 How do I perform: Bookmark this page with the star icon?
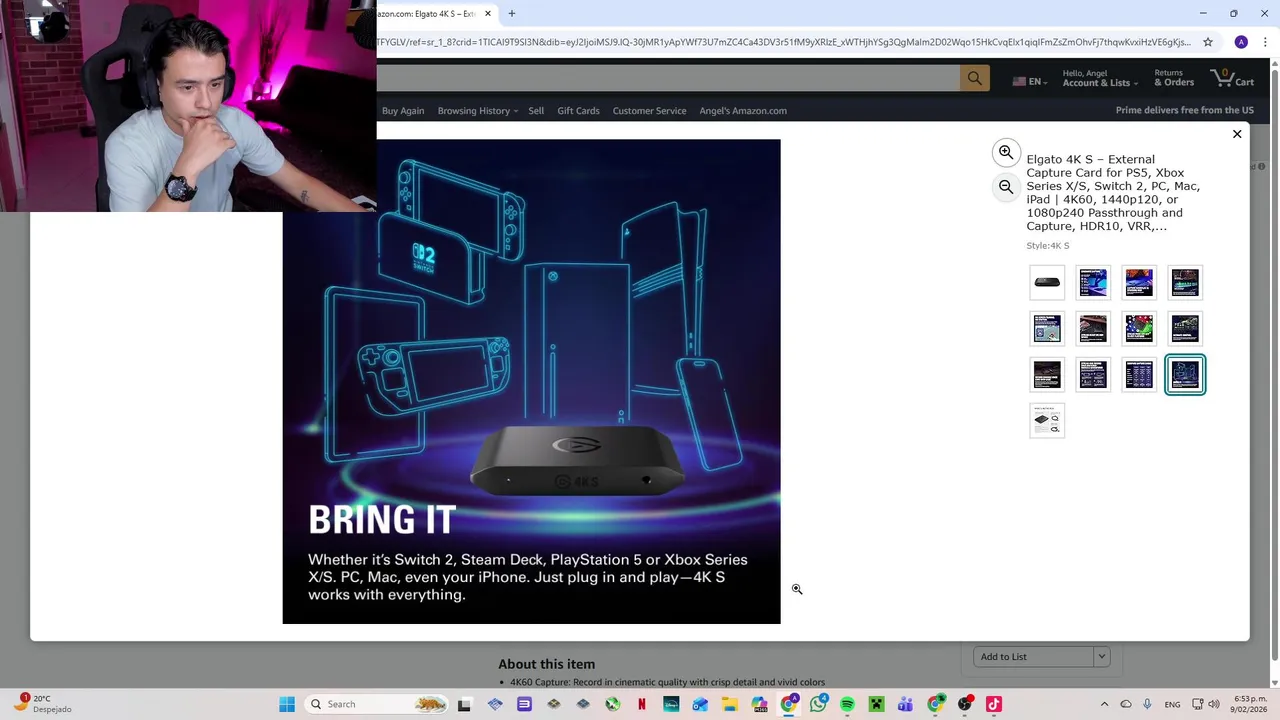tap(1208, 42)
